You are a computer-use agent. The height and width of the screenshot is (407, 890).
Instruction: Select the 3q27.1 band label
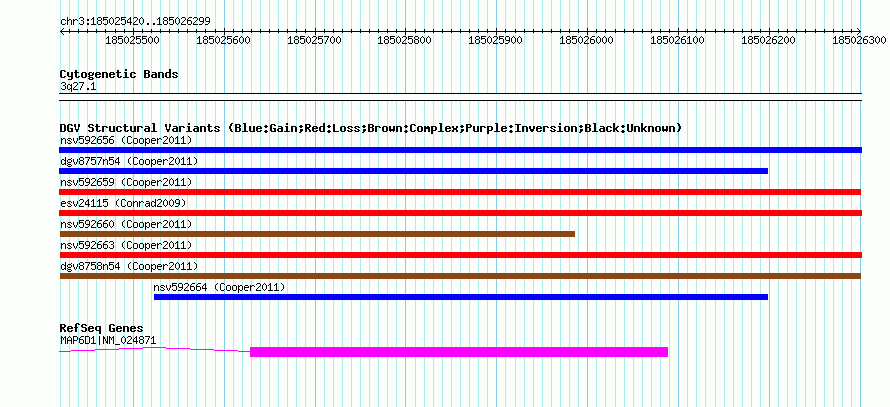[x=77, y=86]
